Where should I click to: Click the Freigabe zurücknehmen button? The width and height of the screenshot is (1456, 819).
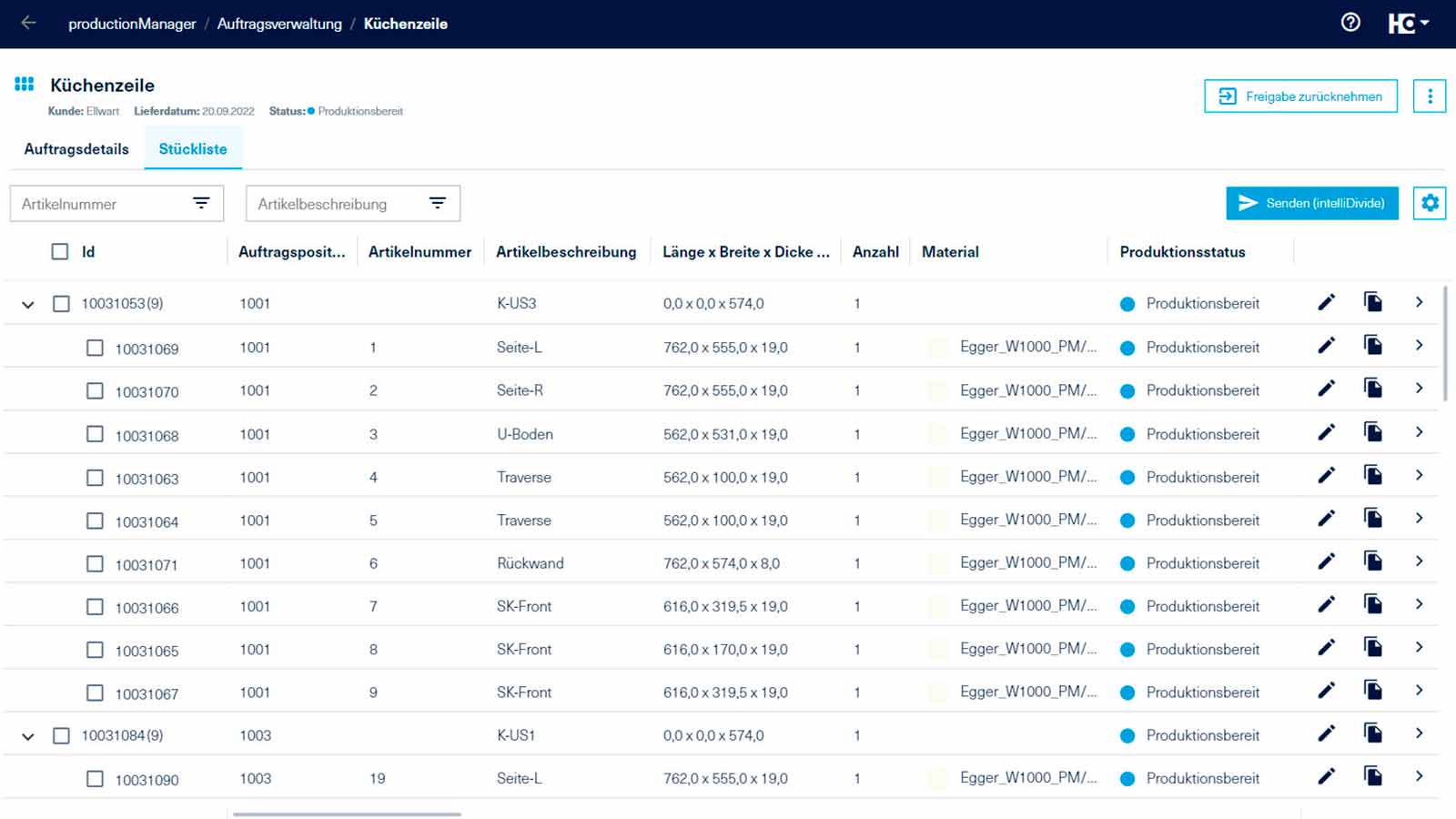coord(1300,96)
